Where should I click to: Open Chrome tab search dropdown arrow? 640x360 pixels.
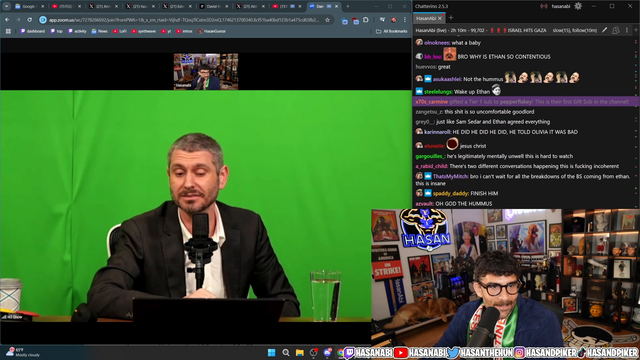[x=7, y=7]
